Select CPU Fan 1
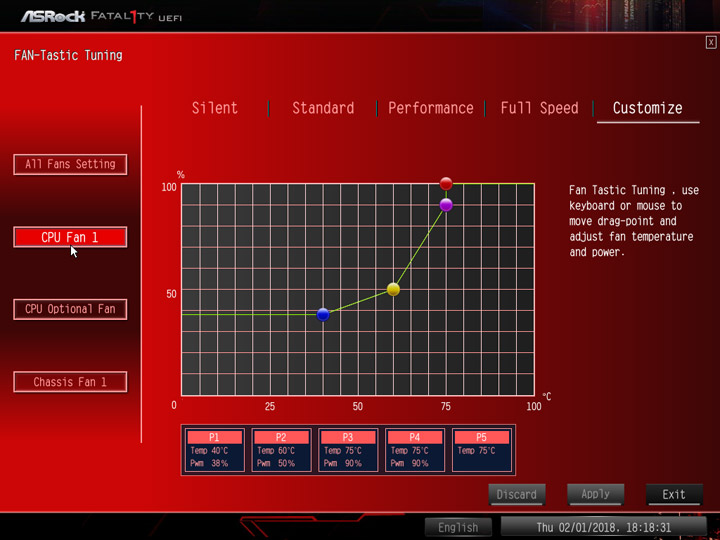The image size is (720, 540). click(70, 237)
